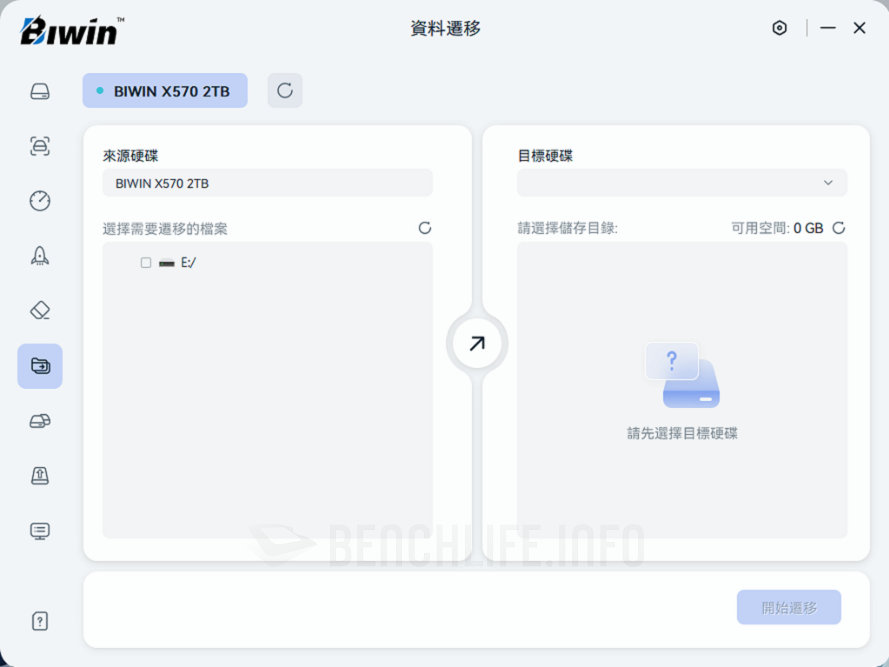The width and height of the screenshot is (889, 667).
Task: Open the secure erase eraser icon
Action: click(40, 311)
